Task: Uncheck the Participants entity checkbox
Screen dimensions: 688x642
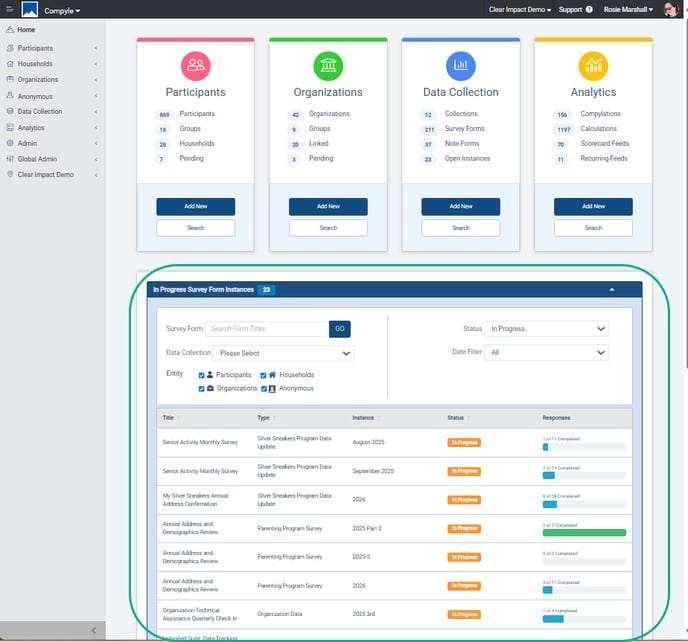Action: pos(202,375)
